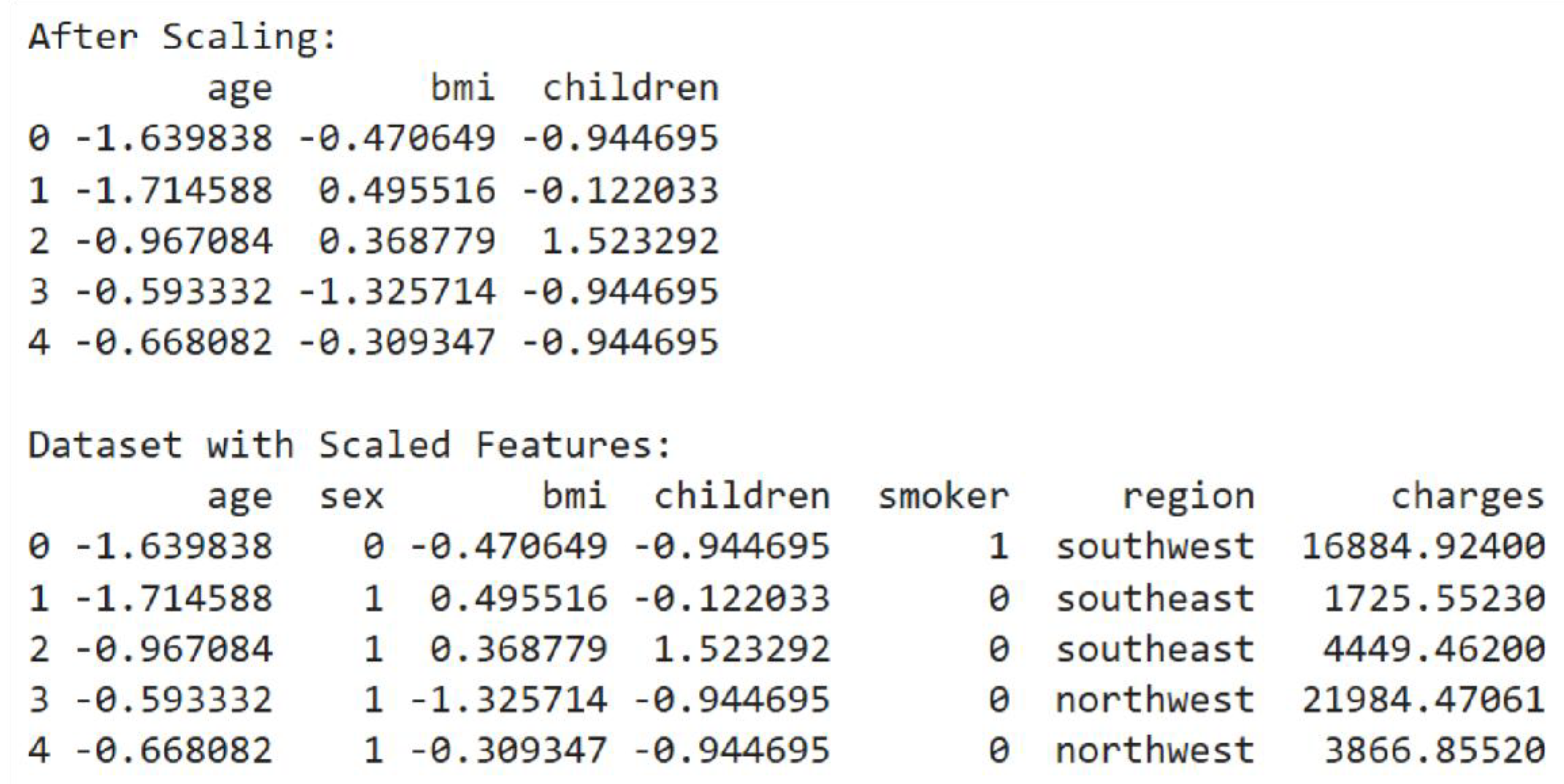This screenshot has width=1564, height=784.
Task: Click the charges value 21984.47061
Action: (x=1423, y=700)
